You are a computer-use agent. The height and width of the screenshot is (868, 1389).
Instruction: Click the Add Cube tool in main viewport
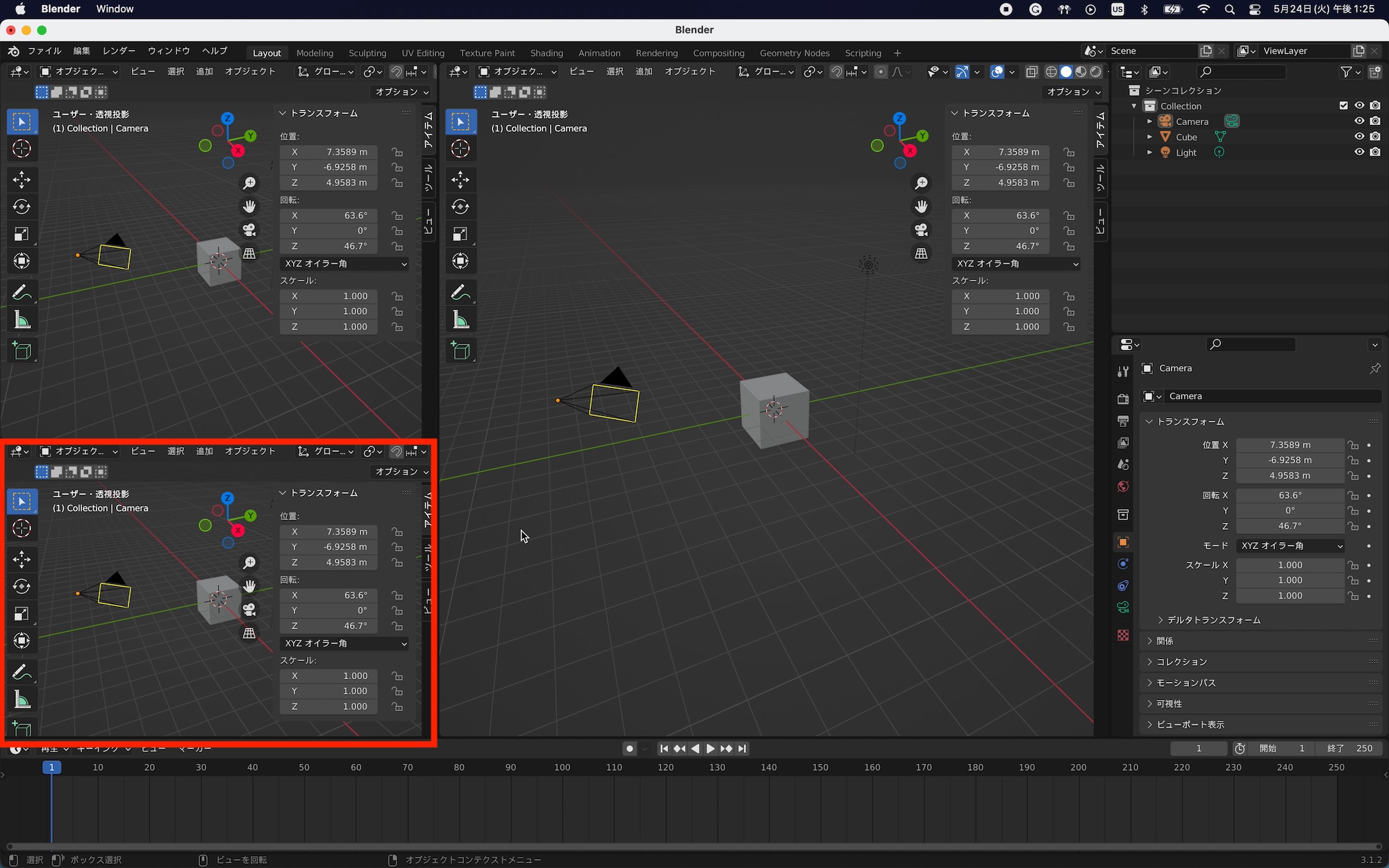pyautogui.click(x=460, y=351)
